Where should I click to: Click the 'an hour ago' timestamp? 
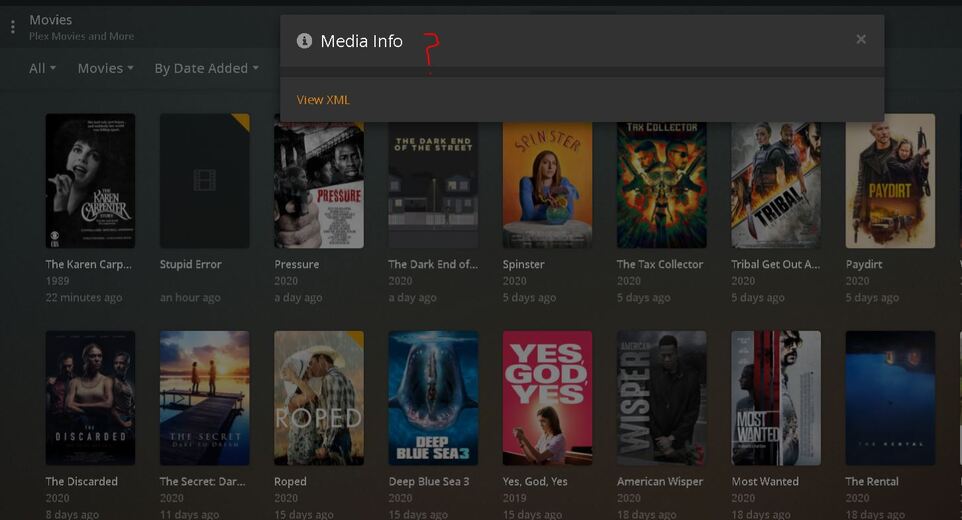(190, 297)
